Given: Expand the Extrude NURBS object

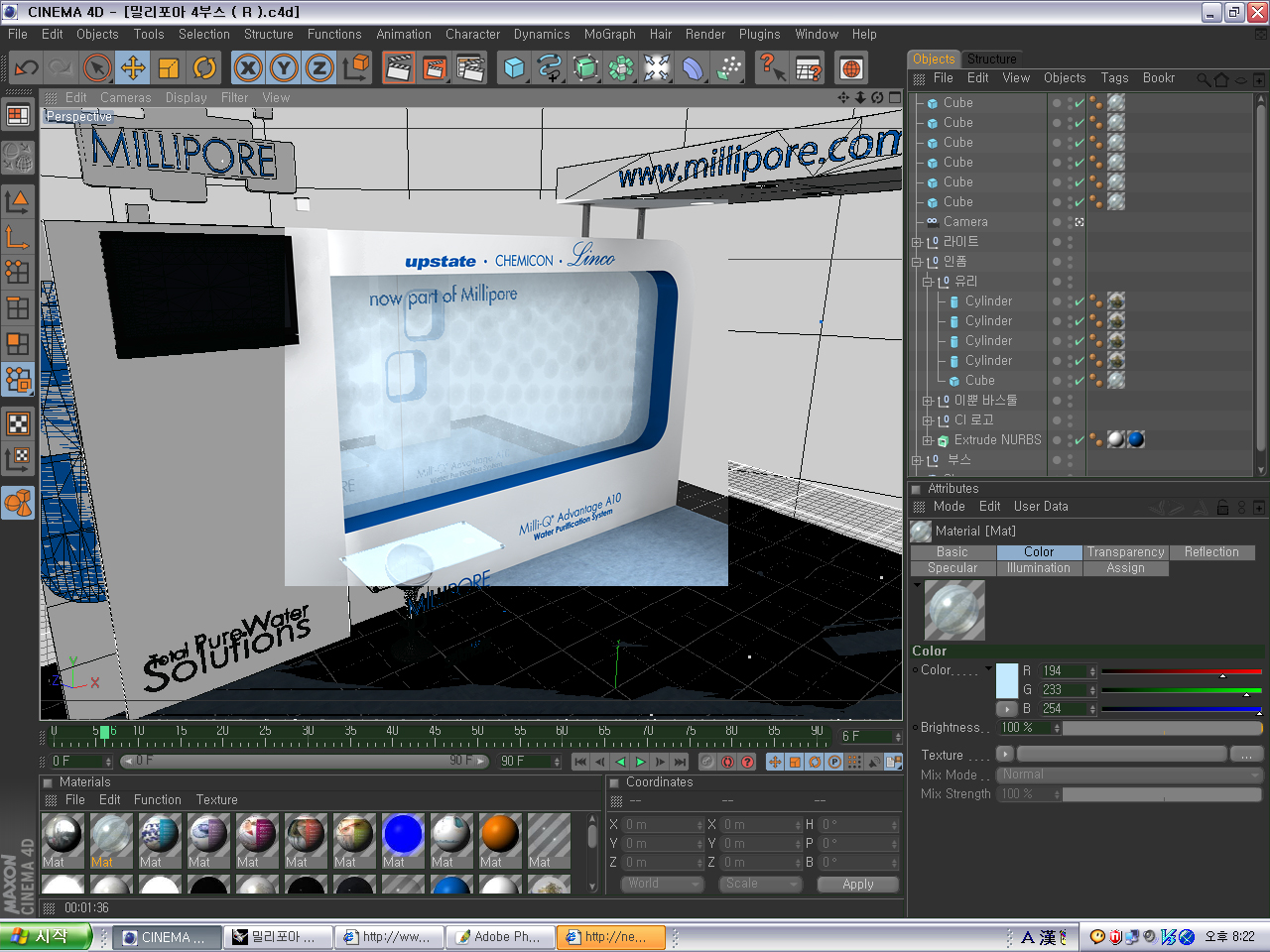Looking at the screenshot, I should (928, 440).
